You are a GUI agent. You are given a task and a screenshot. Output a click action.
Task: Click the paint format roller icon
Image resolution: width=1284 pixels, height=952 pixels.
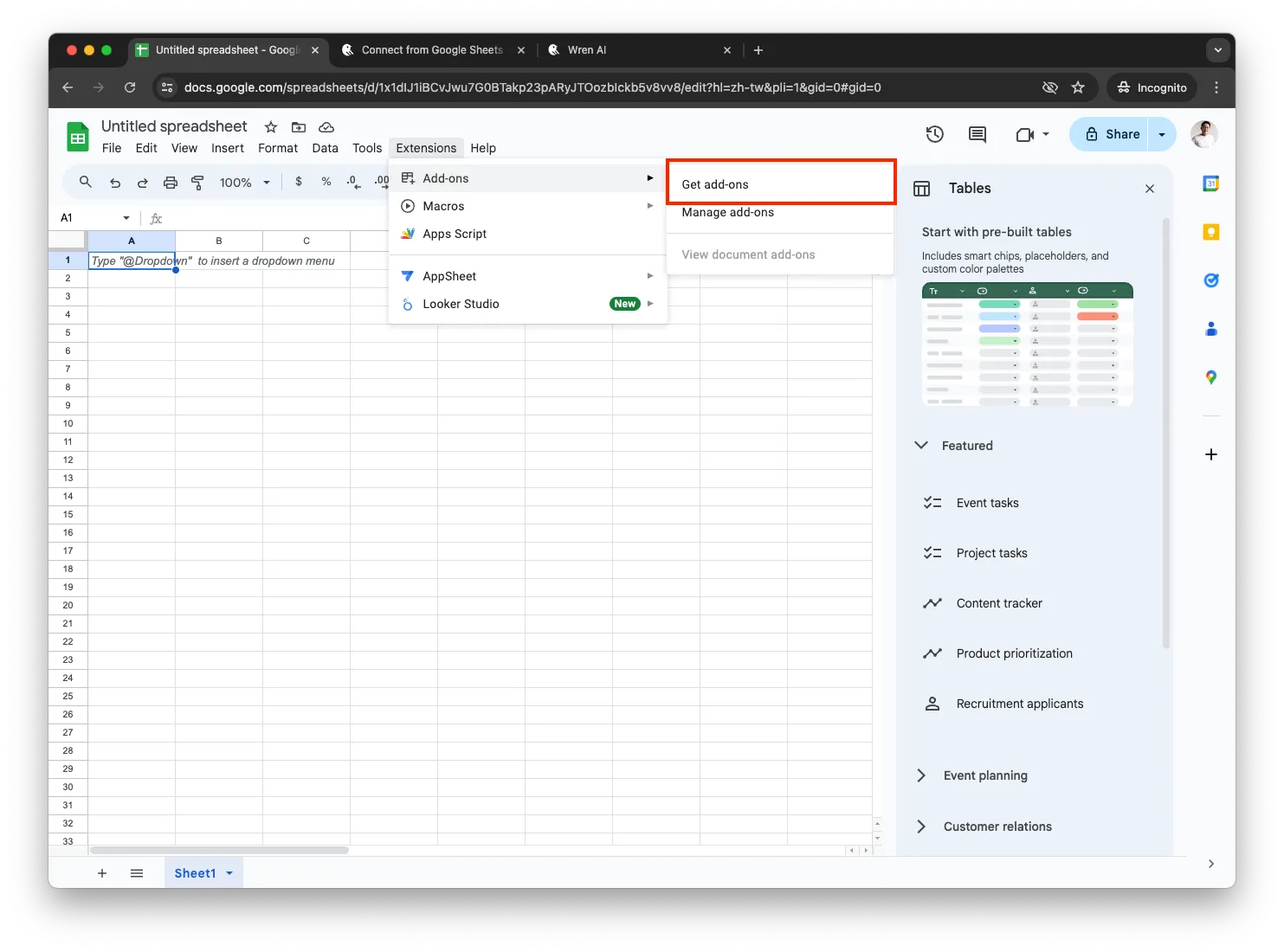[x=197, y=182]
